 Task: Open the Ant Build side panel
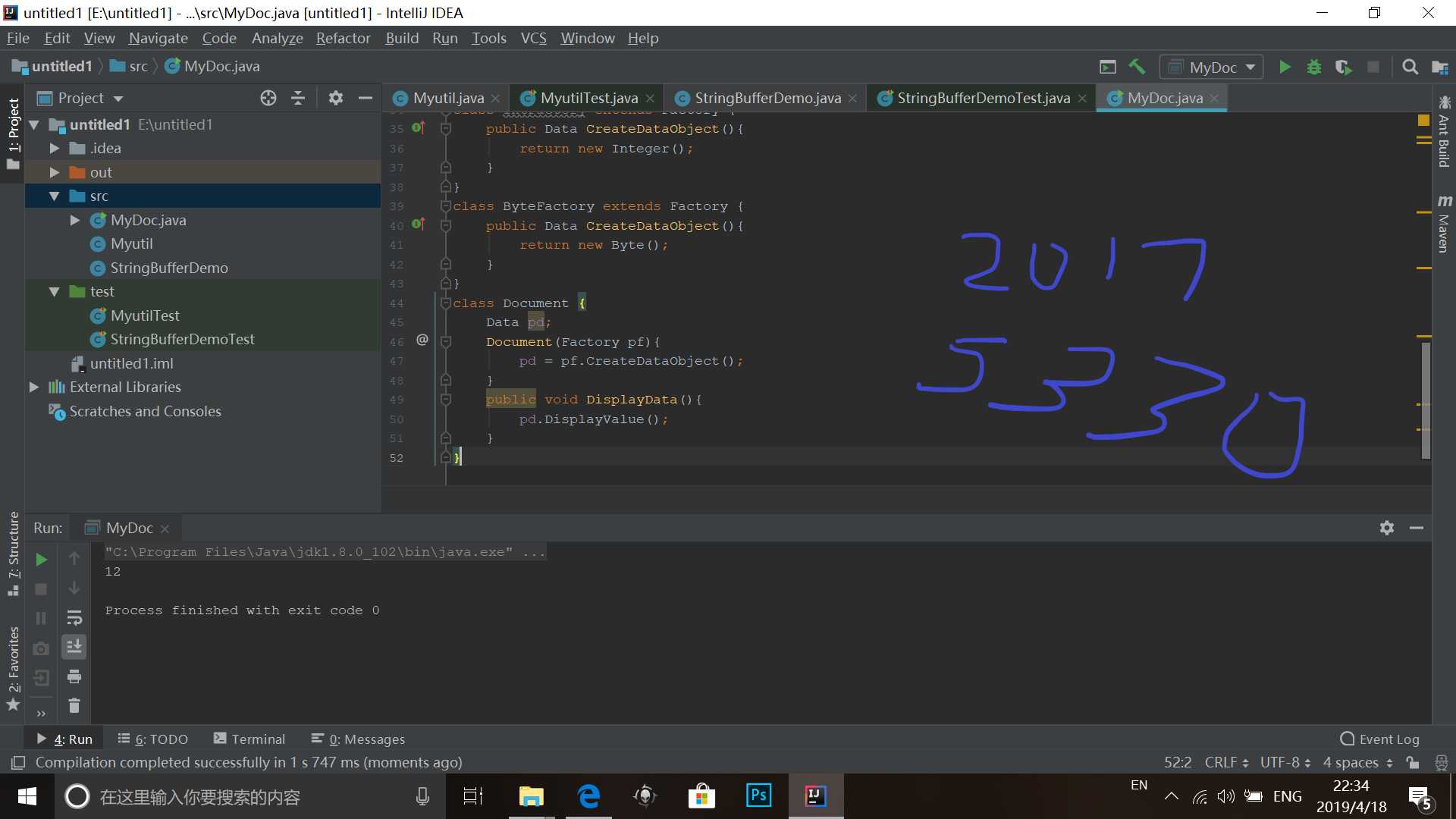tap(1444, 132)
